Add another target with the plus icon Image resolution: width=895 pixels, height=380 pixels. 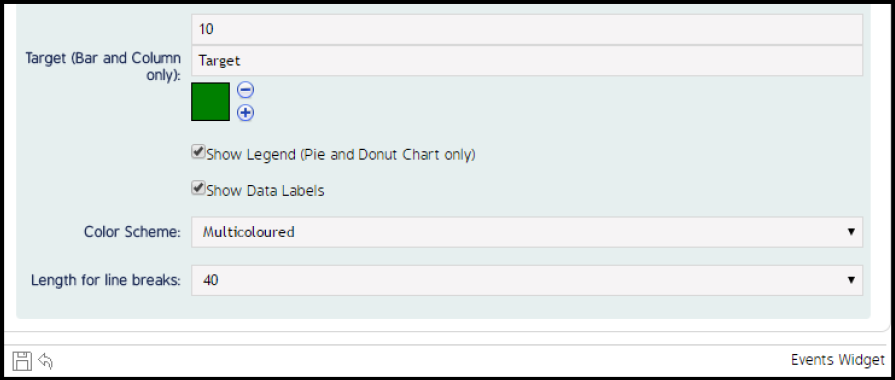tap(245, 113)
